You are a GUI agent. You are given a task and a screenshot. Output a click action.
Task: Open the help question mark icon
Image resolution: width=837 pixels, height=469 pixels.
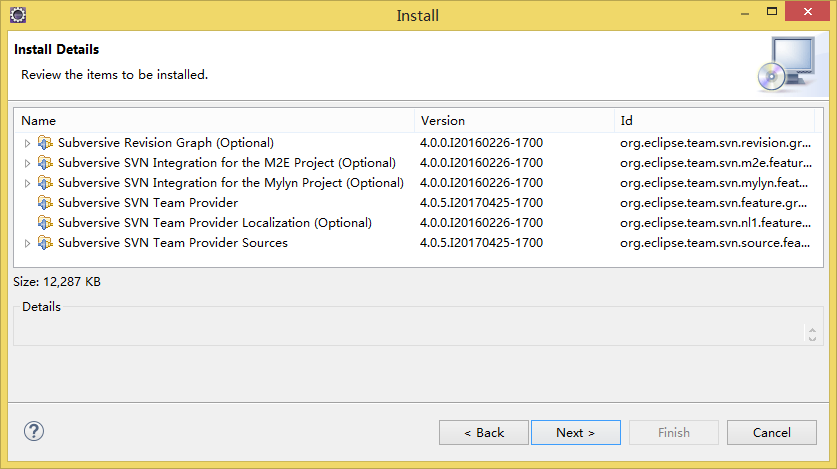(x=34, y=431)
